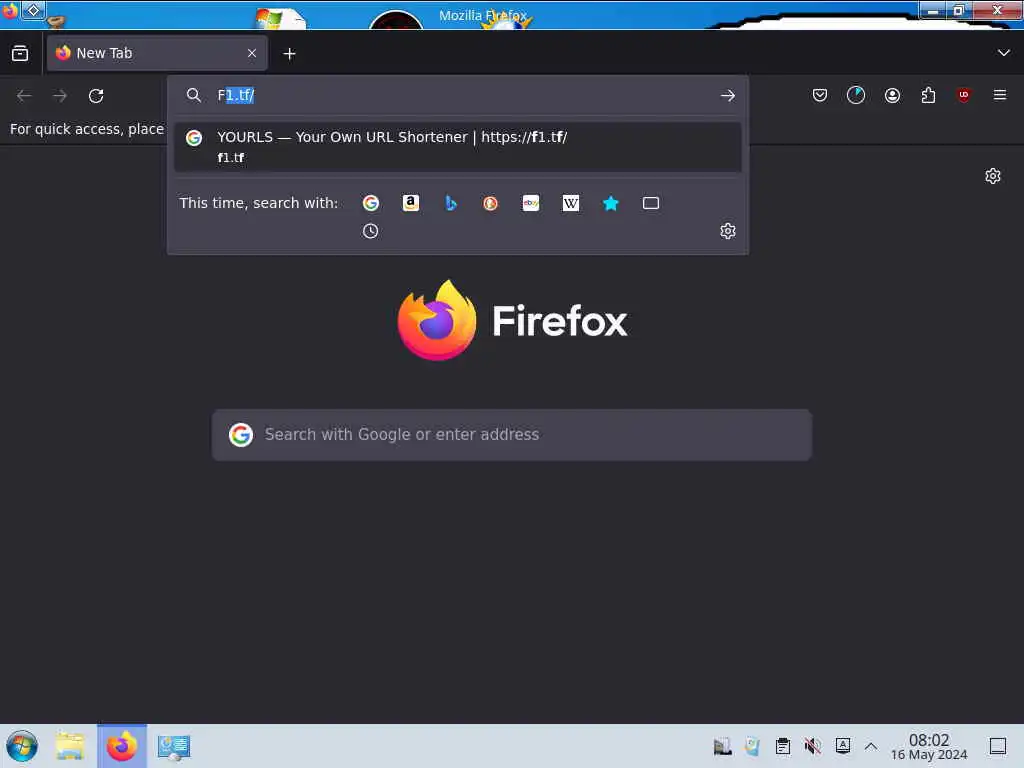Image resolution: width=1024 pixels, height=768 pixels.
Task: Search in Bookmarks with star icon
Action: pos(611,203)
